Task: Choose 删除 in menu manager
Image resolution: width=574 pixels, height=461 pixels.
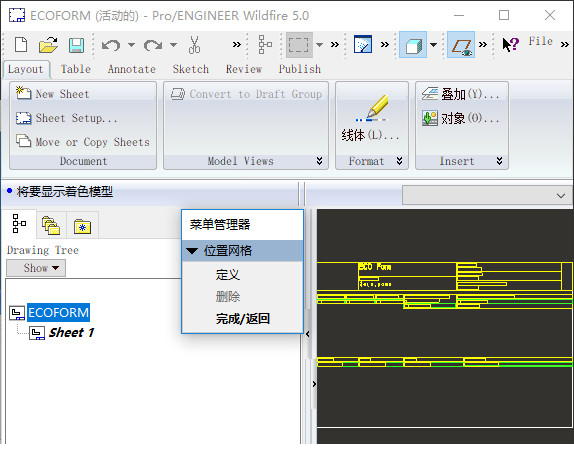Action: click(228, 296)
